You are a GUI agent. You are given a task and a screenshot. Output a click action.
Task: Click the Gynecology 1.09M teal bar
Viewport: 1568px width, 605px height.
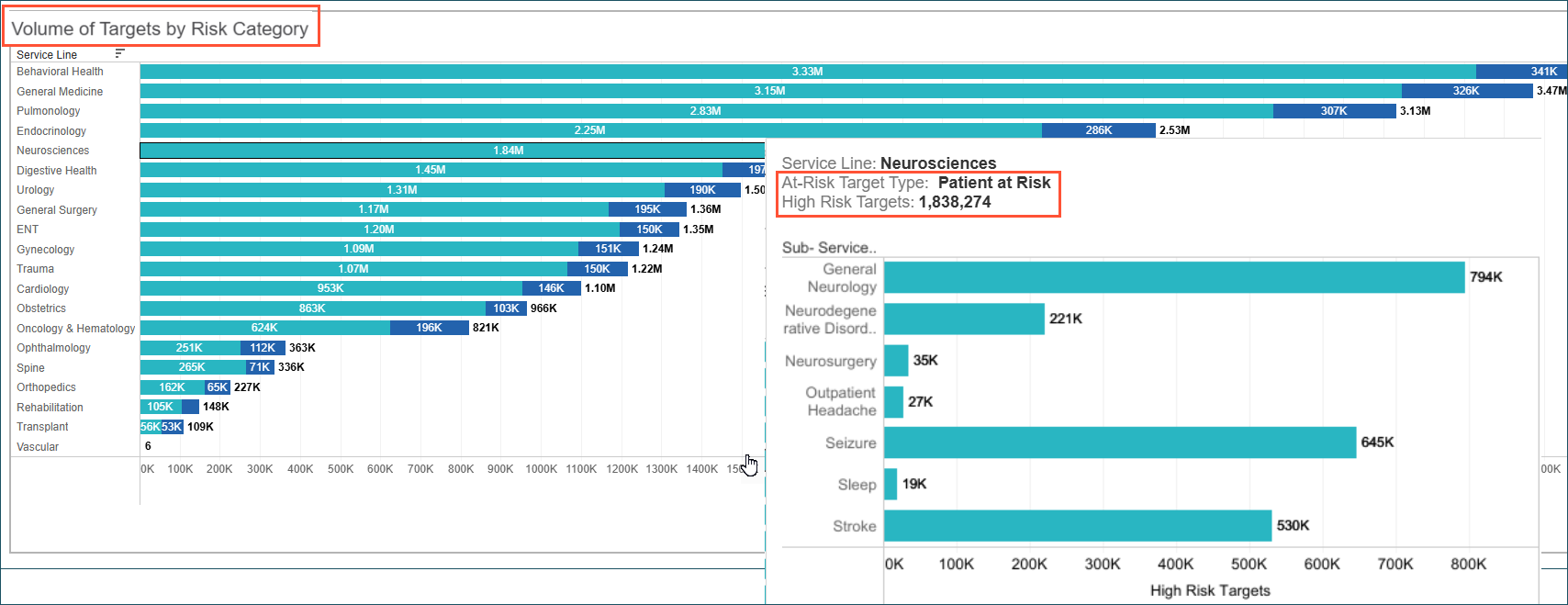click(358, 249)
